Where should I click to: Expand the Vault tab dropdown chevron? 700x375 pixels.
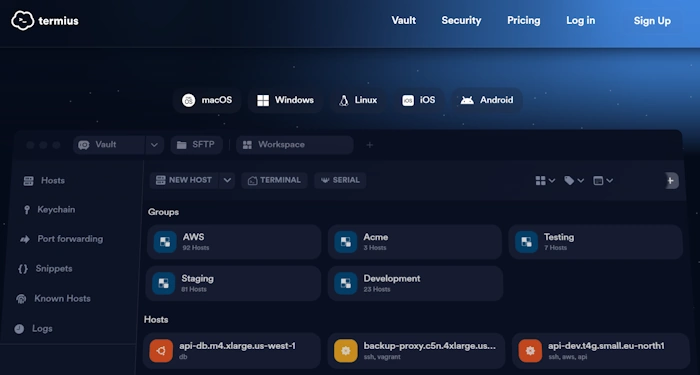[154, 145]
